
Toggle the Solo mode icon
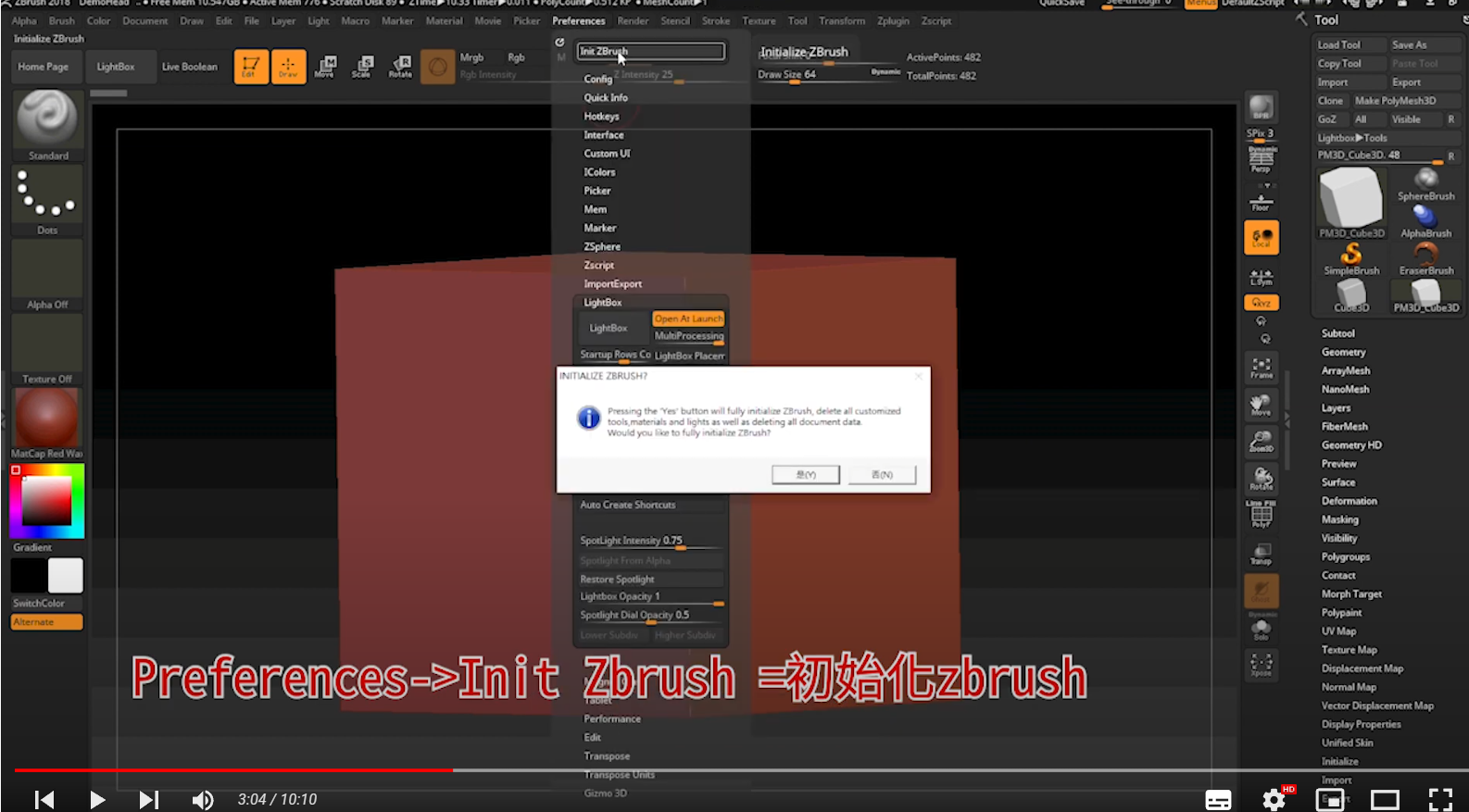point(1262,629)
